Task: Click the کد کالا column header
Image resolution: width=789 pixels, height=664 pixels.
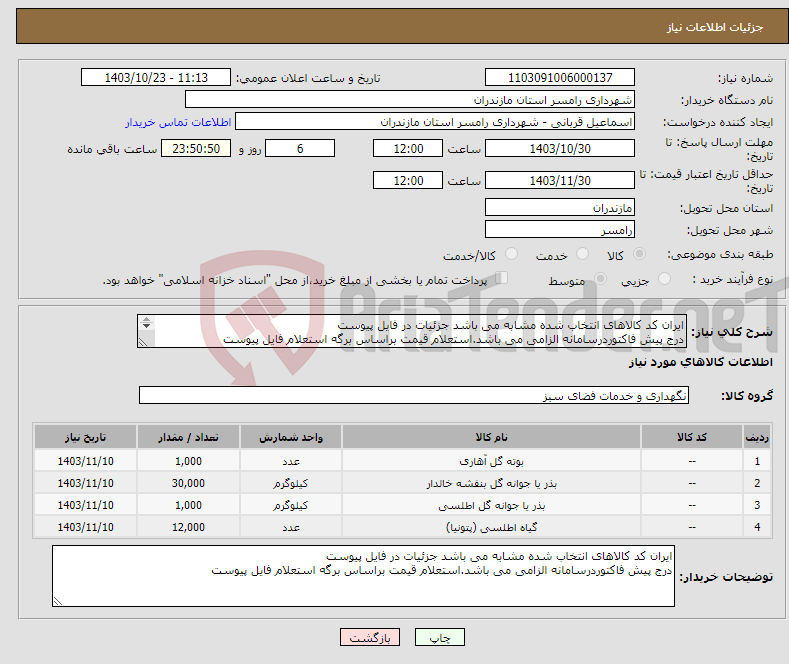Action: (x=692, y=437)
